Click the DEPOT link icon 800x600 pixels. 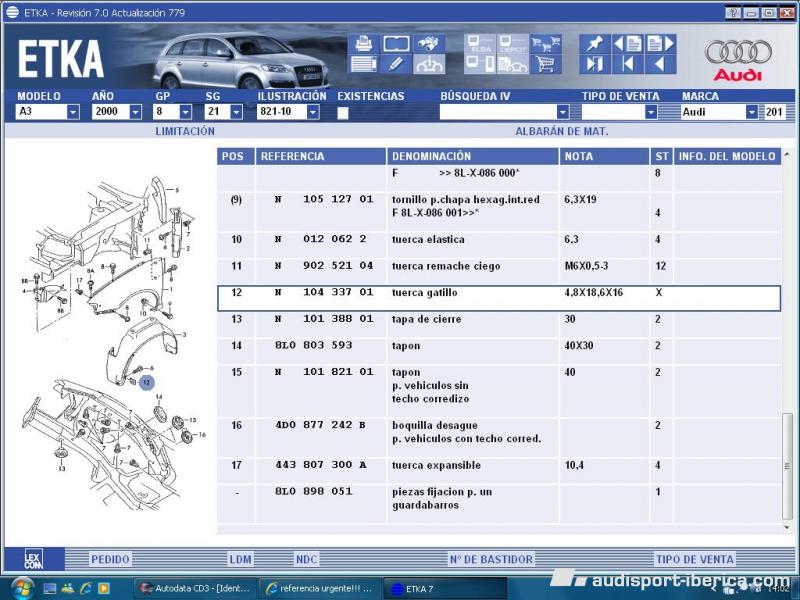[x=512, y=44]
